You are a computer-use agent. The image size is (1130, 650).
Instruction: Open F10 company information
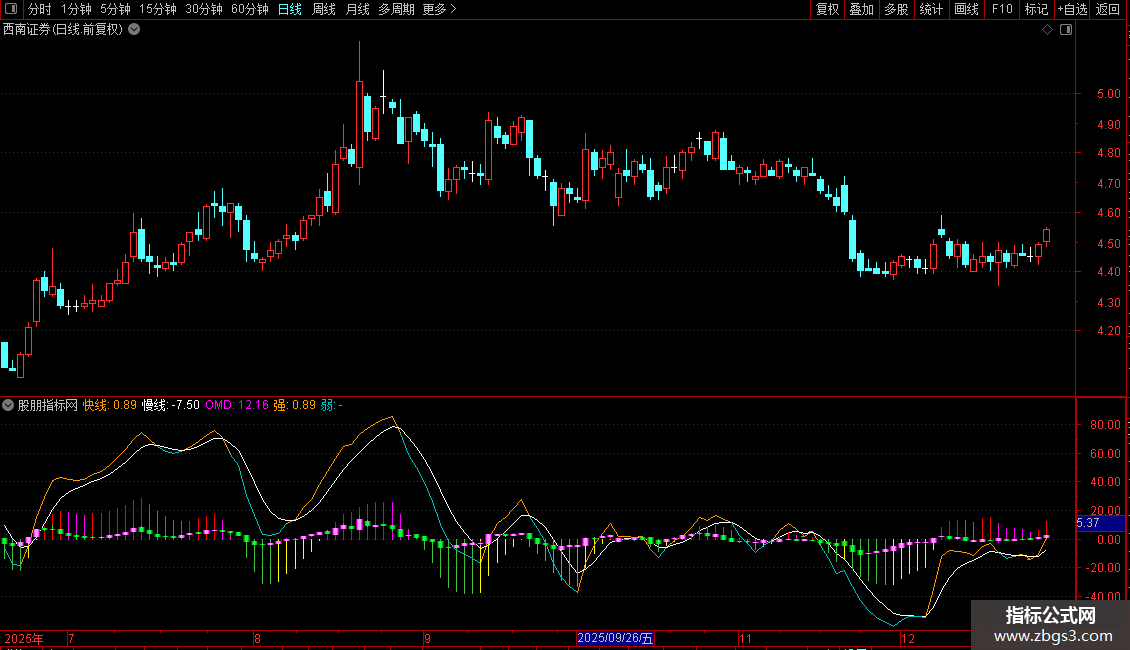(x=1001, y=10)
